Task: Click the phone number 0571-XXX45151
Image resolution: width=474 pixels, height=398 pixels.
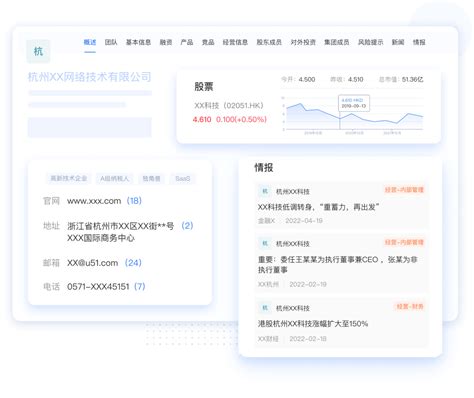Action: pyautogui.click(x=98, y=287)
